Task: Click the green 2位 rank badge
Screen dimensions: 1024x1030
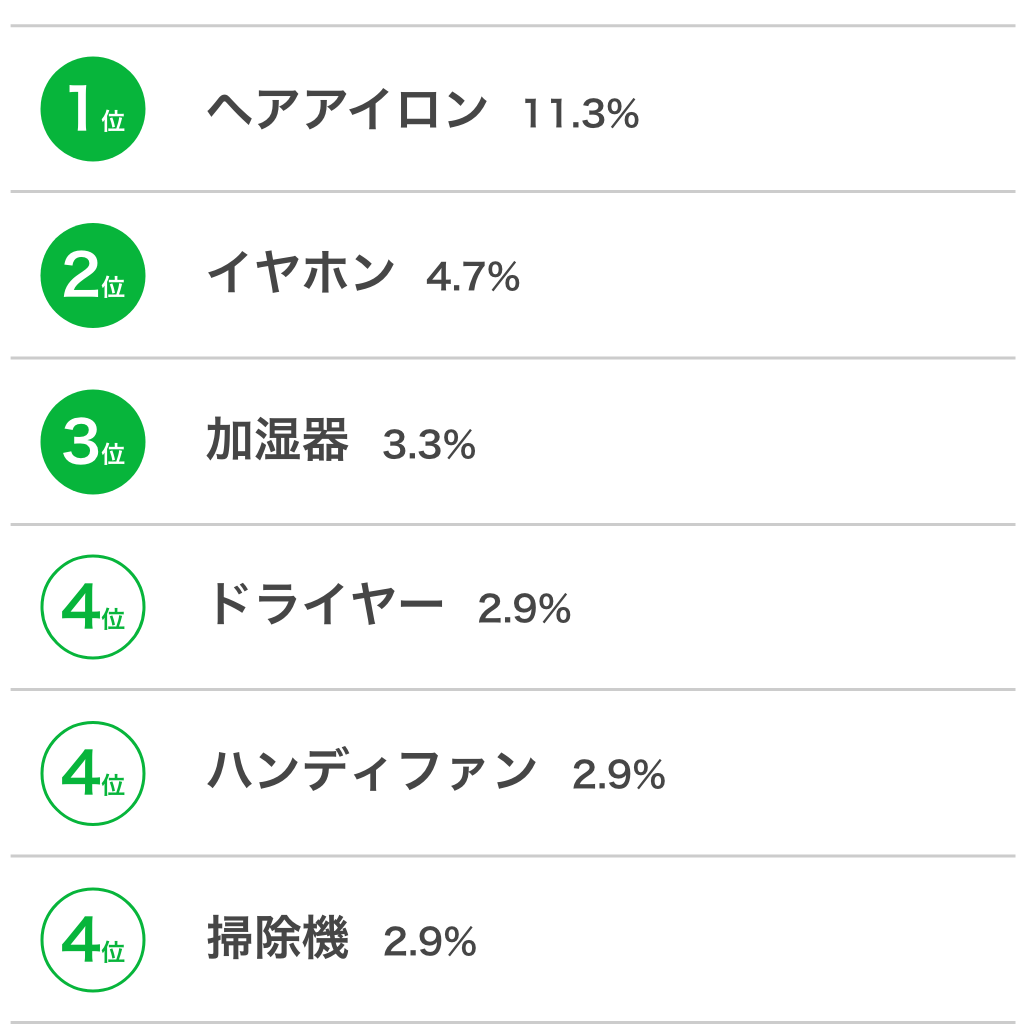Action: pos(93,275)
